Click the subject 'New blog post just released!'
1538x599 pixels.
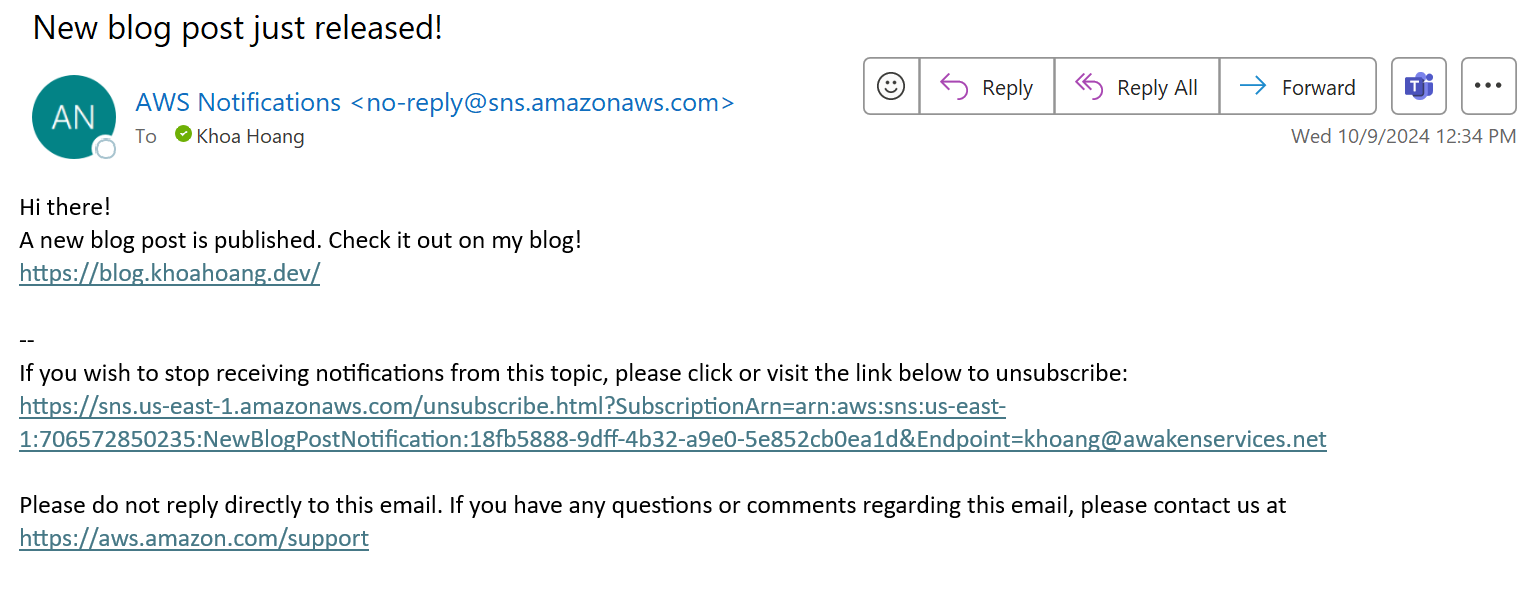click(x=238, y=28)
